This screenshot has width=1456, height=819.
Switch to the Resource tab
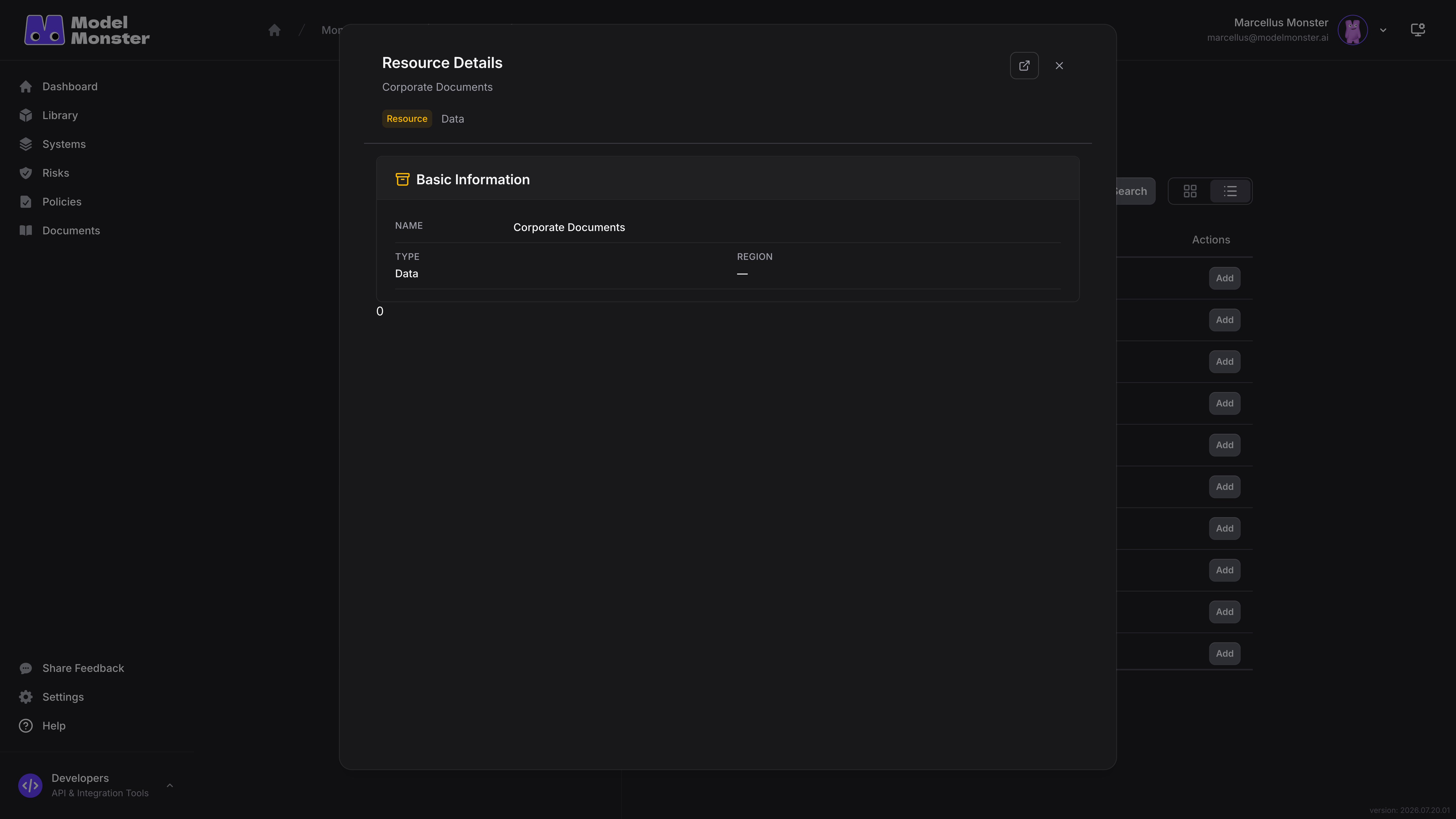pyautogui.click(x=407, y=119)
